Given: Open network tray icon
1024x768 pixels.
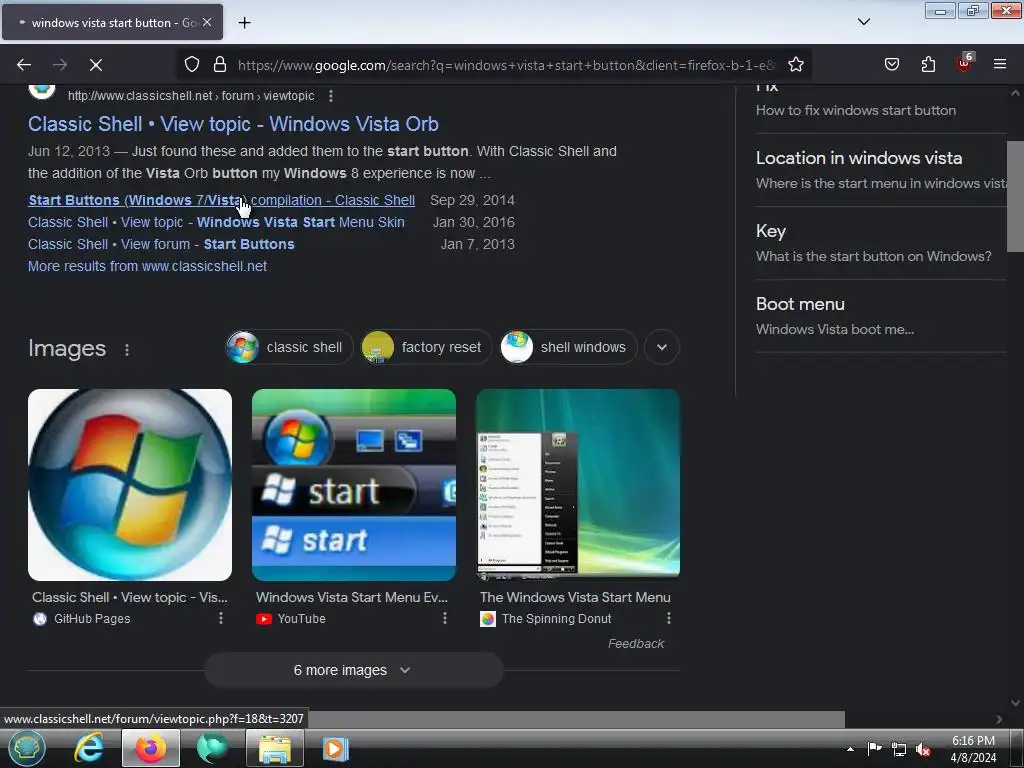Looking at the screenshot, I should [899, 749].
